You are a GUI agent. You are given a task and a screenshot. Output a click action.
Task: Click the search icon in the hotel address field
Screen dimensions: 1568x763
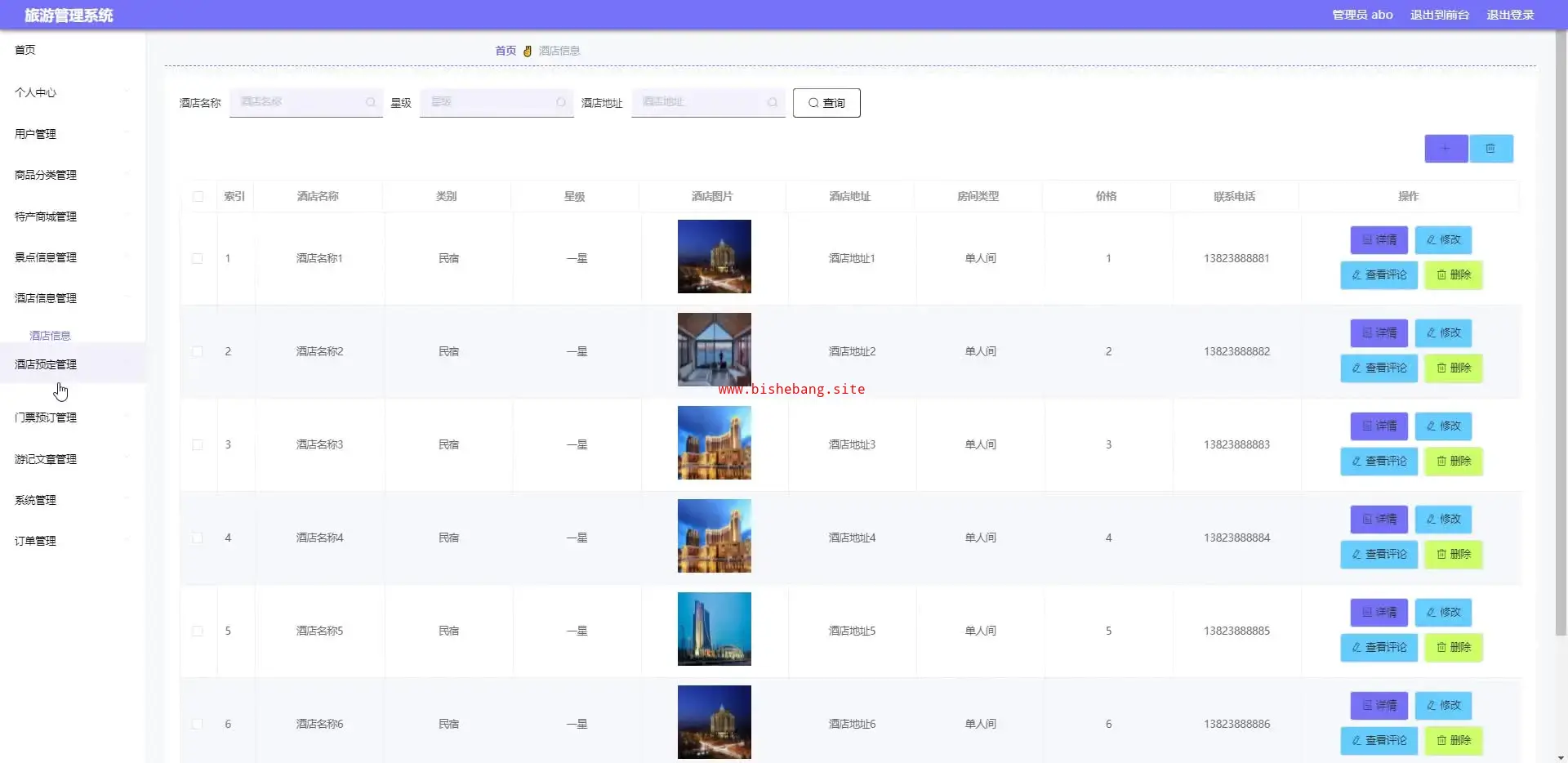[773, 102]
